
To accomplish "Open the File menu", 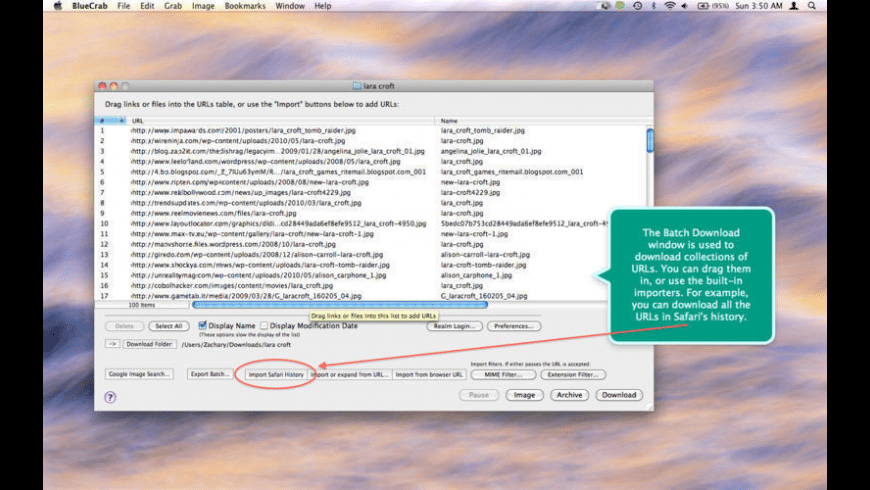I will pos(124,6).
